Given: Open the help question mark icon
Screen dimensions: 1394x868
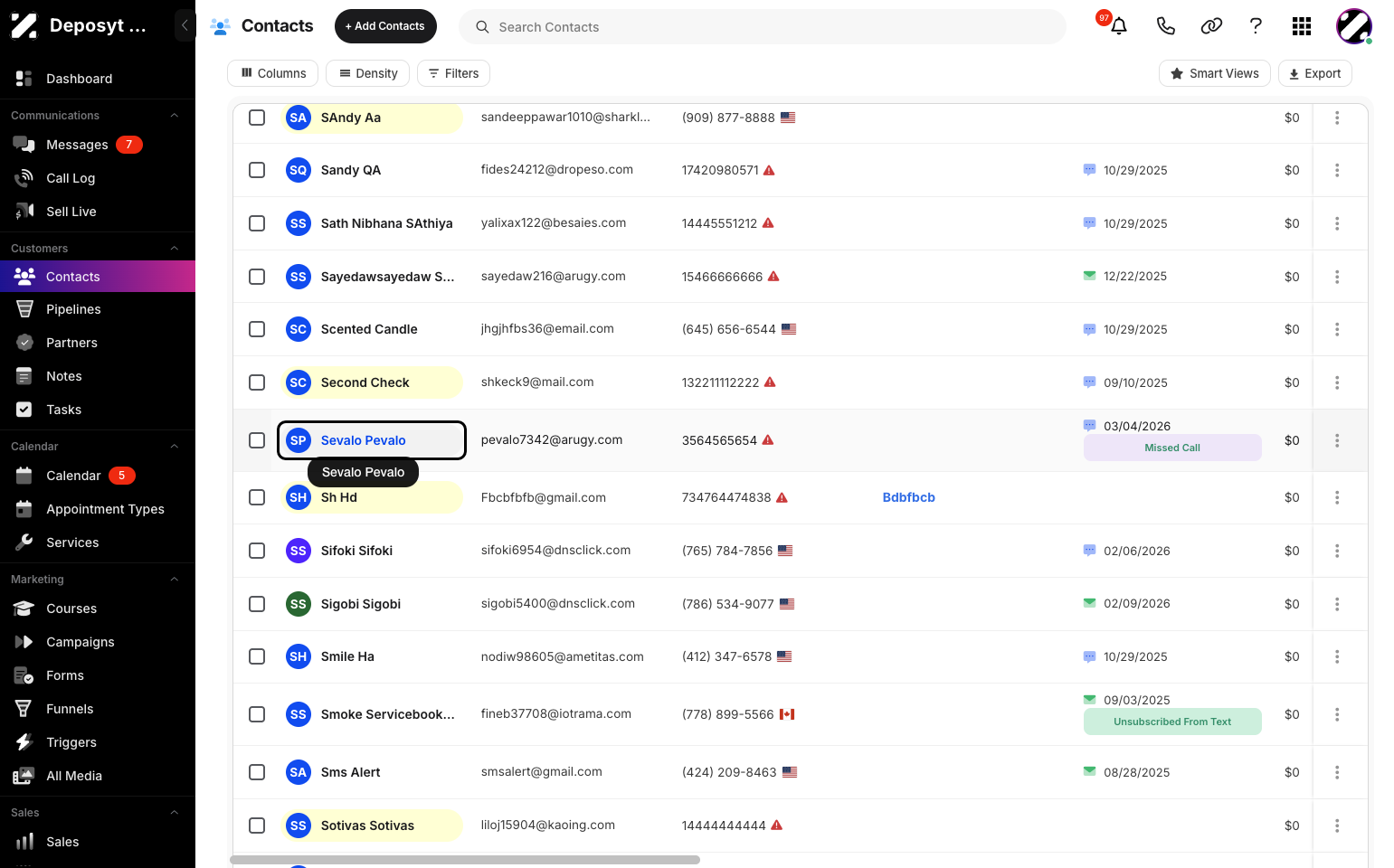Looking at the screenshot, I should pos(1256,26).
